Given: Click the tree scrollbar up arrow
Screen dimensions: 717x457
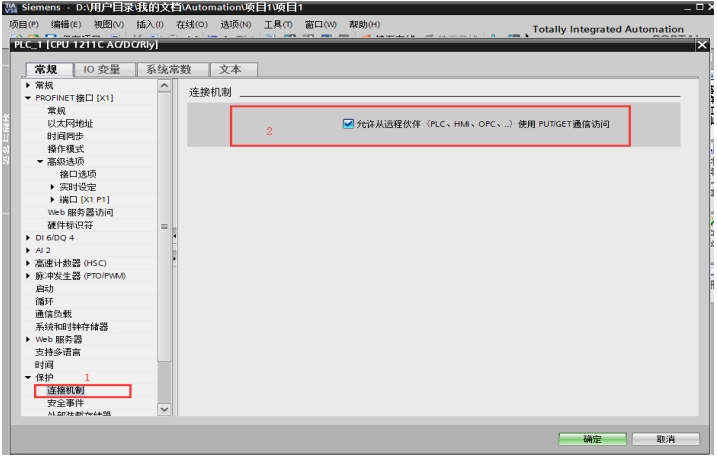Looking at the screenshot, I should [x=164, y=86].
